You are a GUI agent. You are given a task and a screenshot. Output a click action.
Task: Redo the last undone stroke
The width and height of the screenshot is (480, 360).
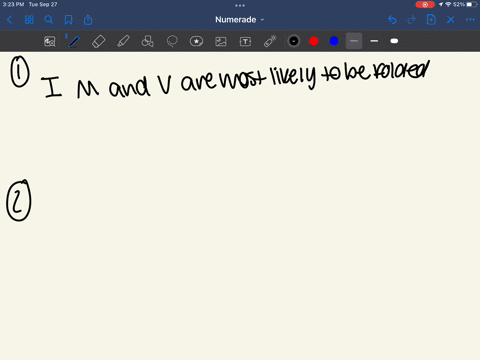coord(412,20)
